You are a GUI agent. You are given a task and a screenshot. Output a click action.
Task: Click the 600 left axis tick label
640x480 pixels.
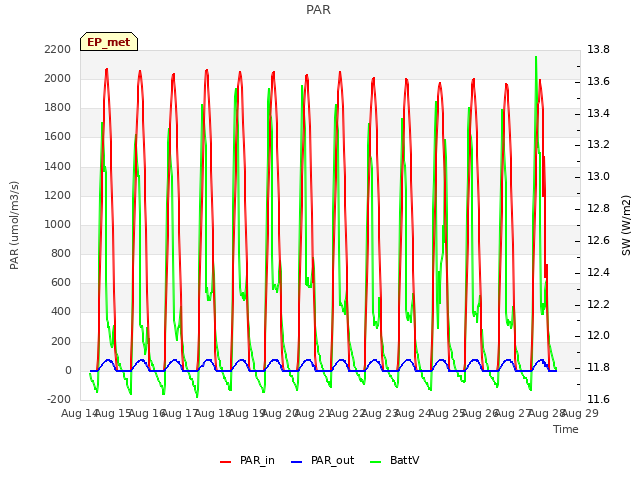coord(61,283)
